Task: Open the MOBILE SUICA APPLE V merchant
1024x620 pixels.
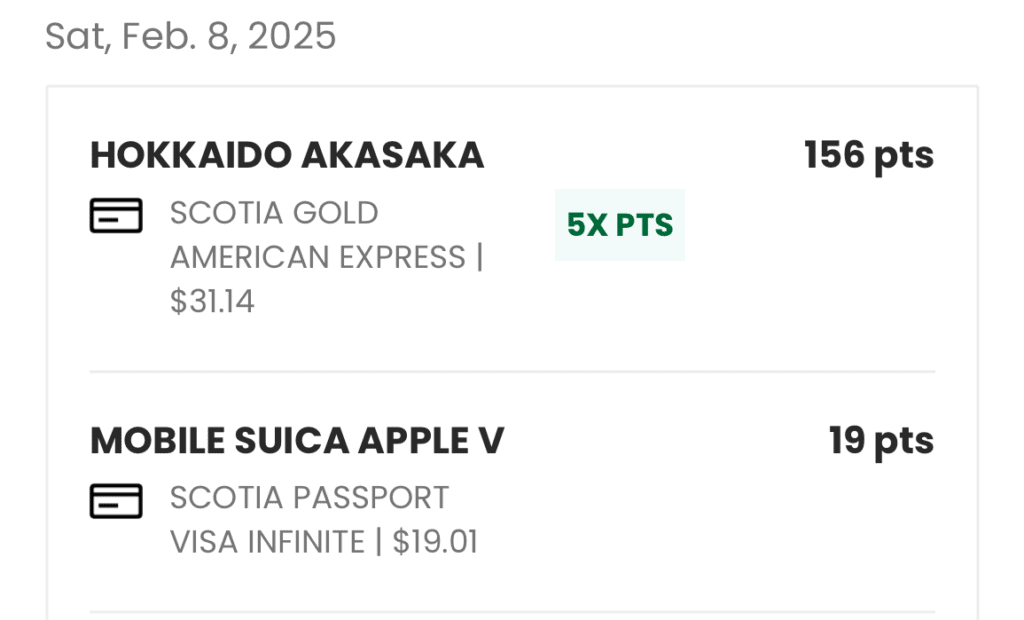Action: 297,441
